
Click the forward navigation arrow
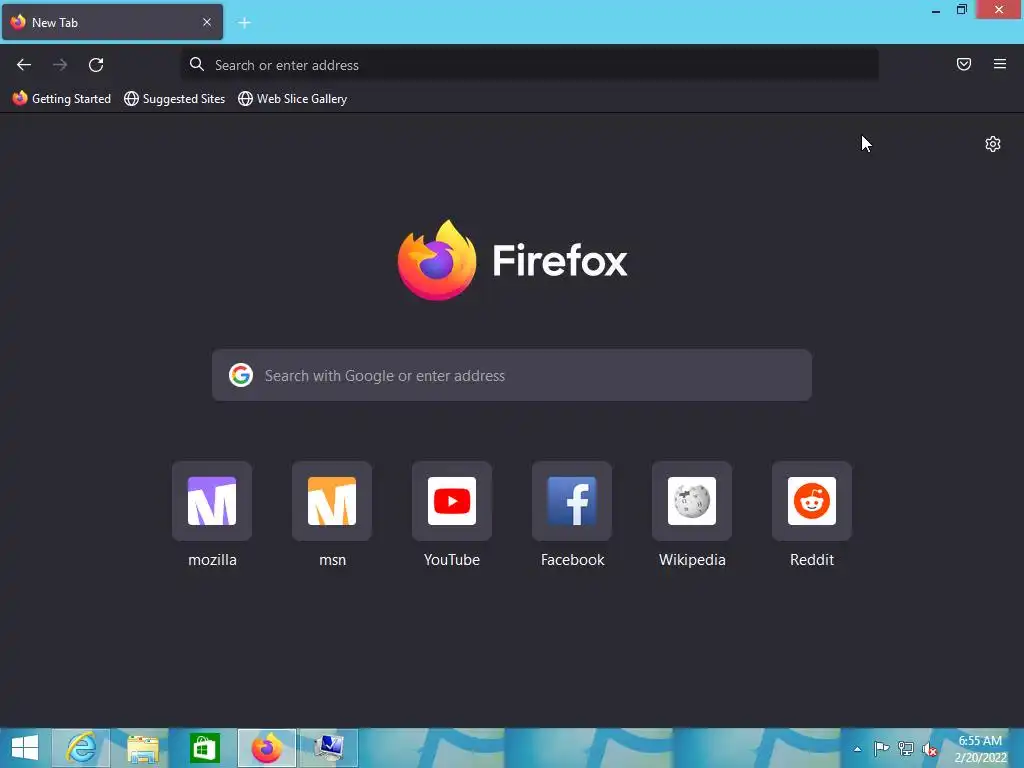click(60, 65)
